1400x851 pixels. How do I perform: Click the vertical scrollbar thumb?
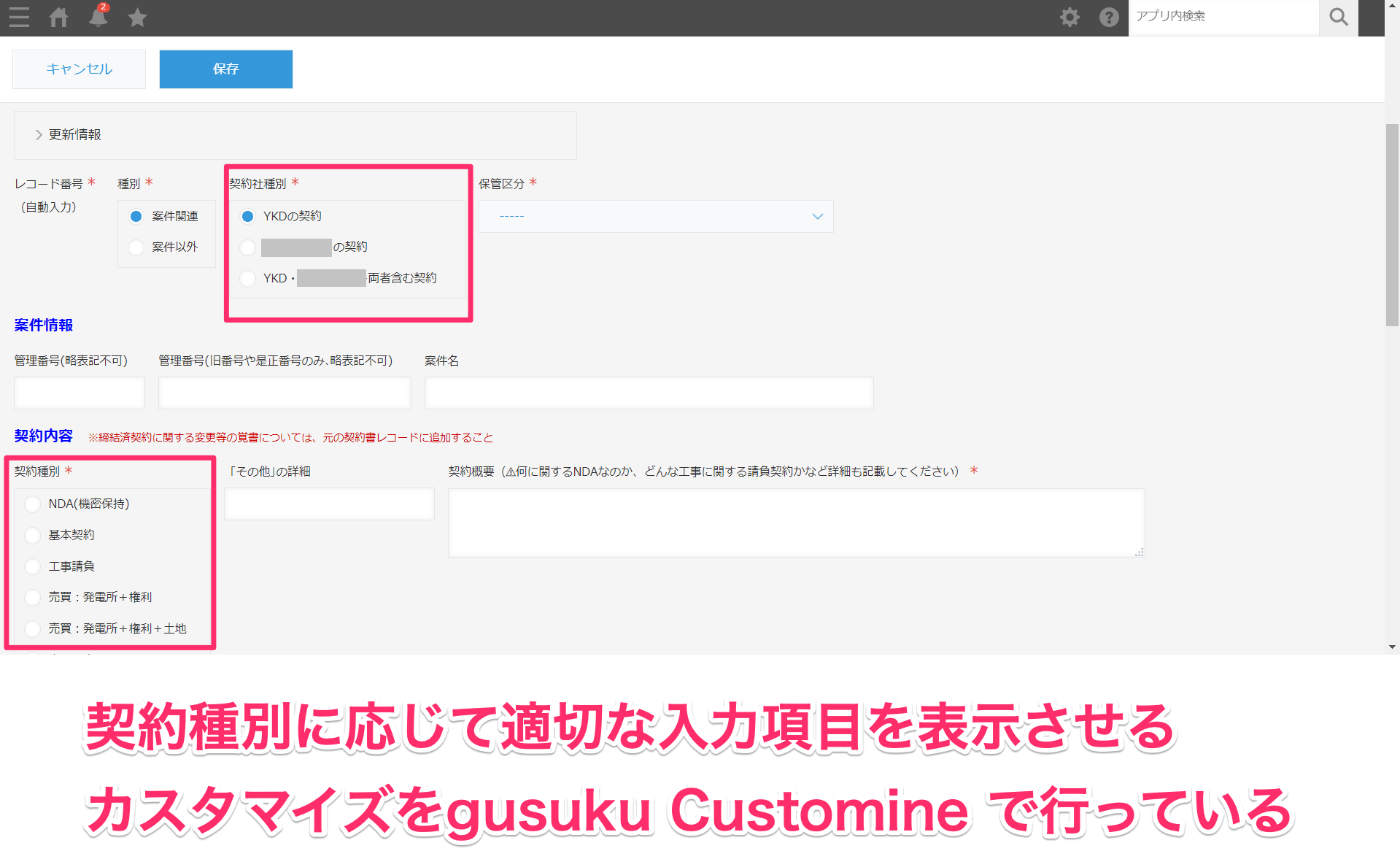[x=1393, y=225]
